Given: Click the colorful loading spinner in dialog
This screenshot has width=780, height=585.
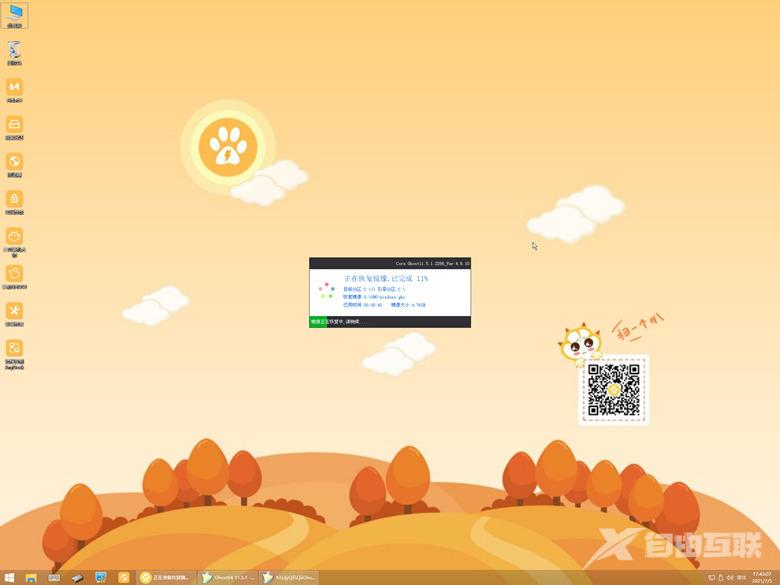Looking at the screenshot, I should pyautogui.click(x=326, y=290).
